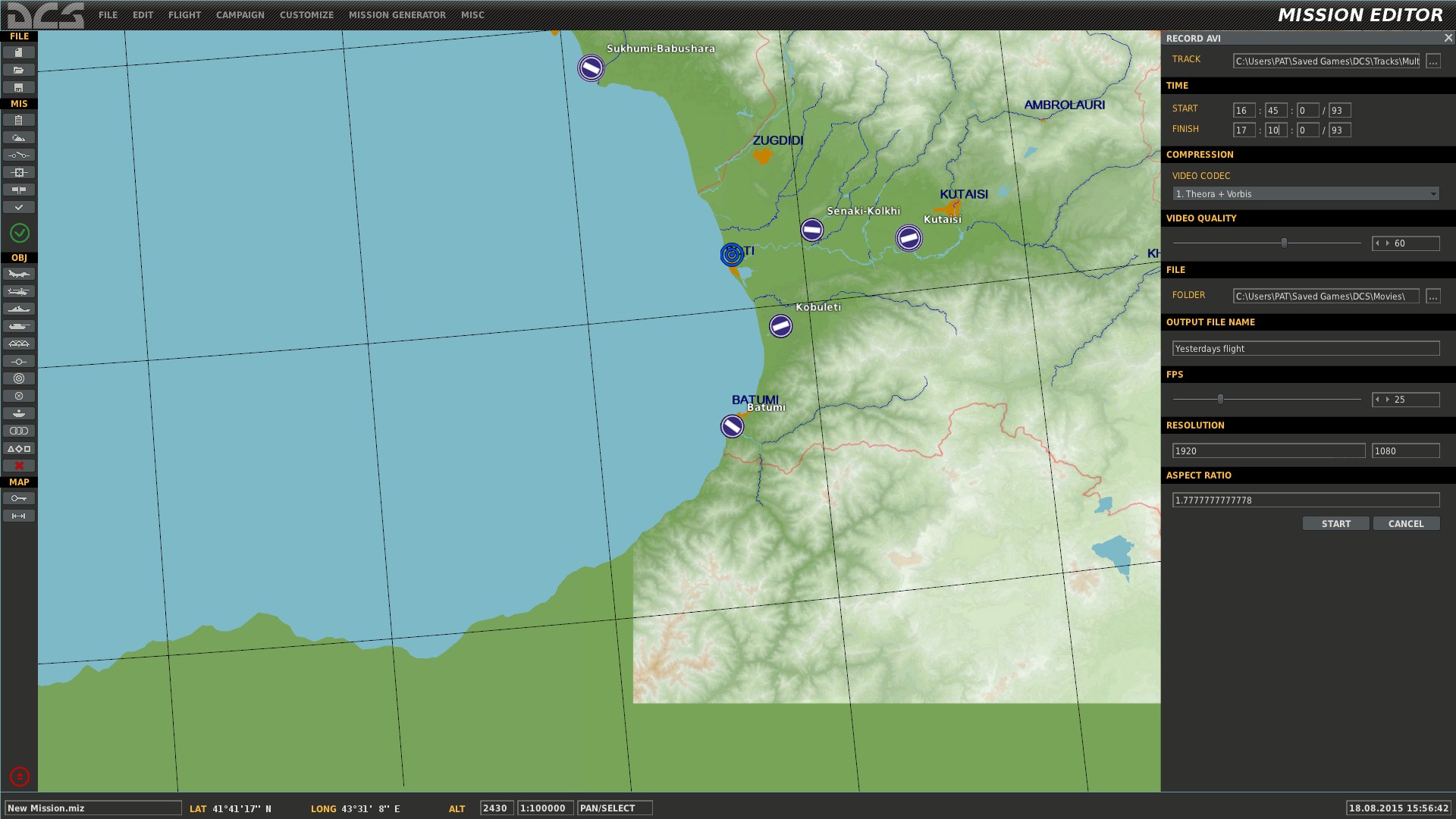Click the resolution height field 1080

click(1406, 451)
